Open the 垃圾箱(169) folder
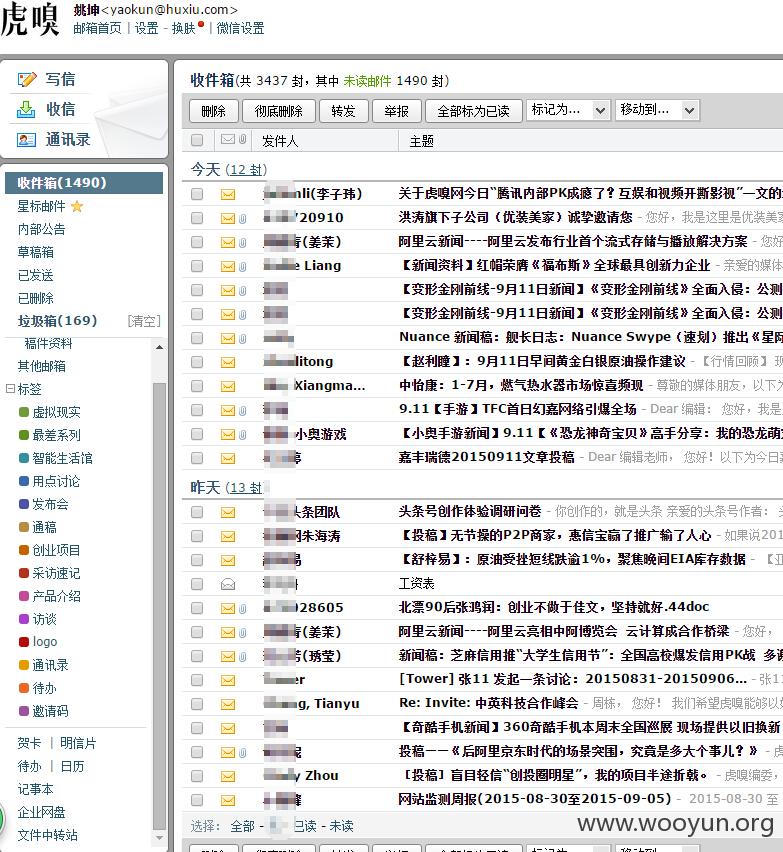The width and height of the screenshot is (783, 852). (58, 321)
